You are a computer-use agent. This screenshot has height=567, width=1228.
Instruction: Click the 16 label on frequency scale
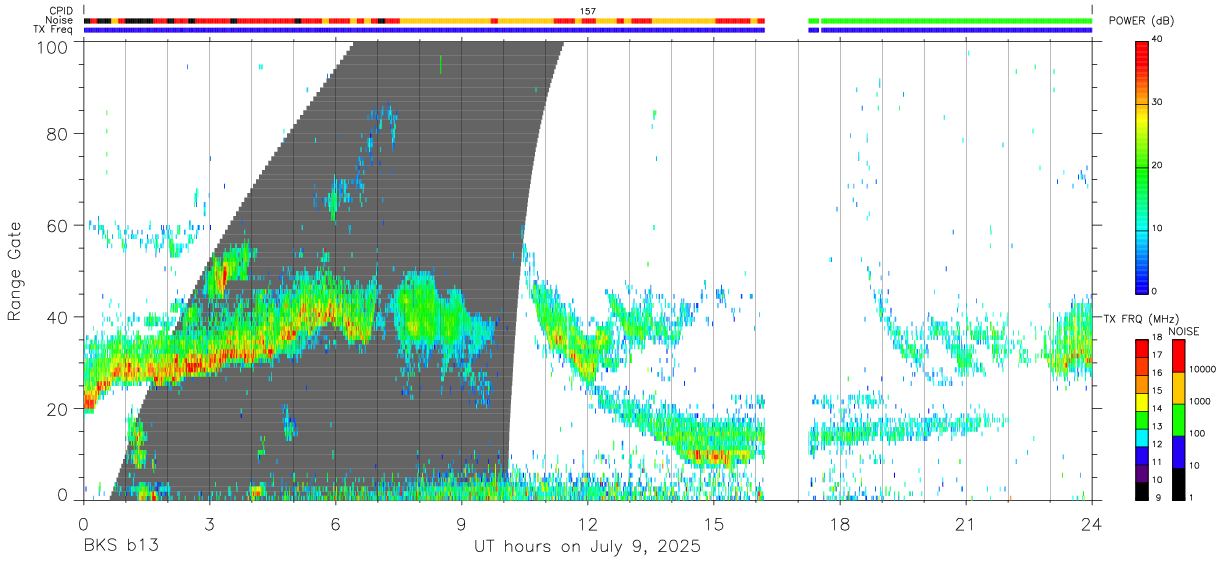(1156, 373)
